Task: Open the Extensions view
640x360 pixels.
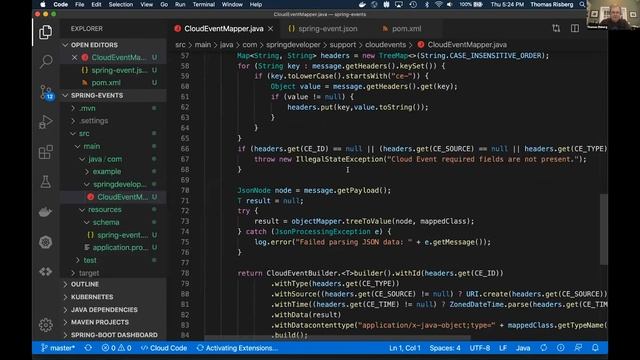Action: pyautogui.click(x=46, y=152)
